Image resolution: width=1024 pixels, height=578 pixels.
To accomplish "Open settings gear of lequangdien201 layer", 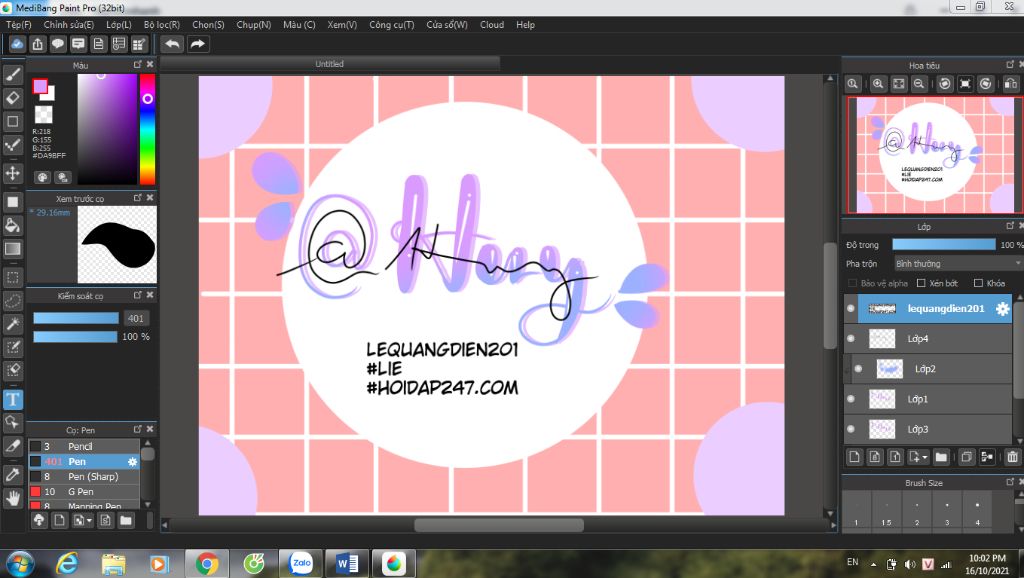I will (1002, 309).
